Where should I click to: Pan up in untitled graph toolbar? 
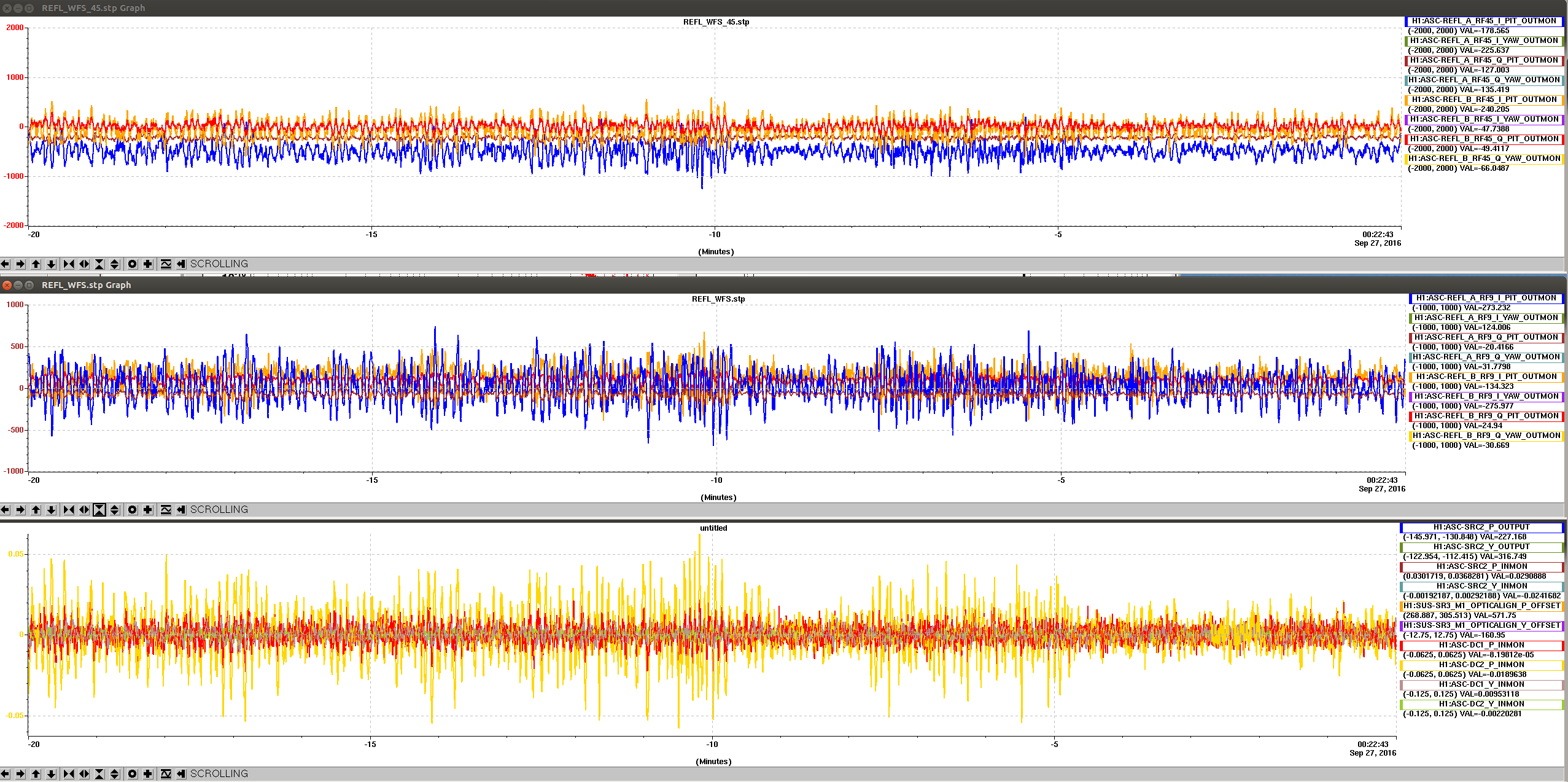(x=36, y=774)
